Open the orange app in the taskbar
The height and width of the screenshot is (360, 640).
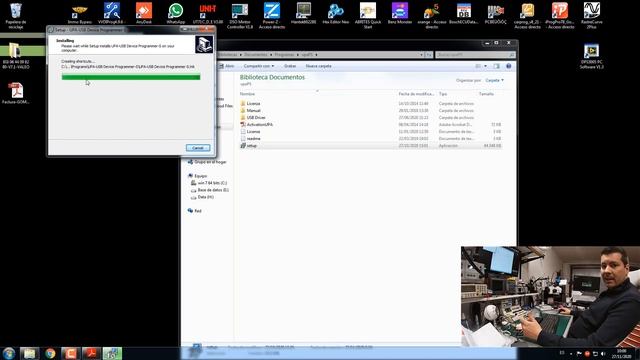tap(71, 353)
